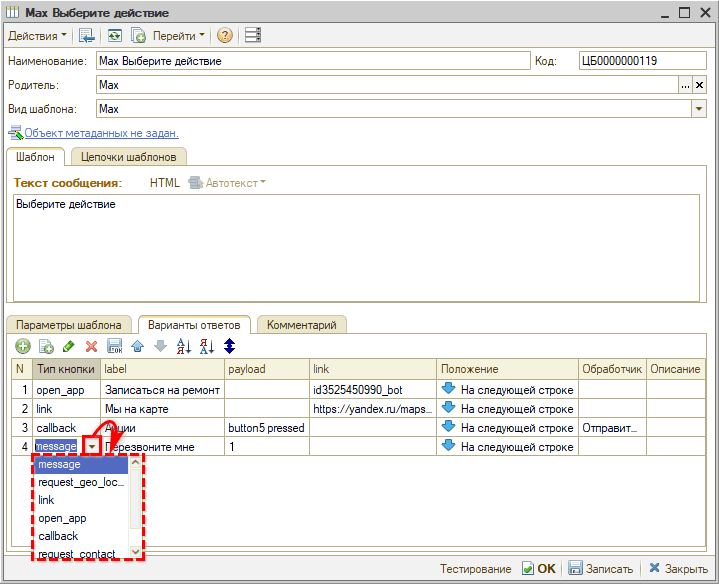Click the Наименование input field

point(312,61)
